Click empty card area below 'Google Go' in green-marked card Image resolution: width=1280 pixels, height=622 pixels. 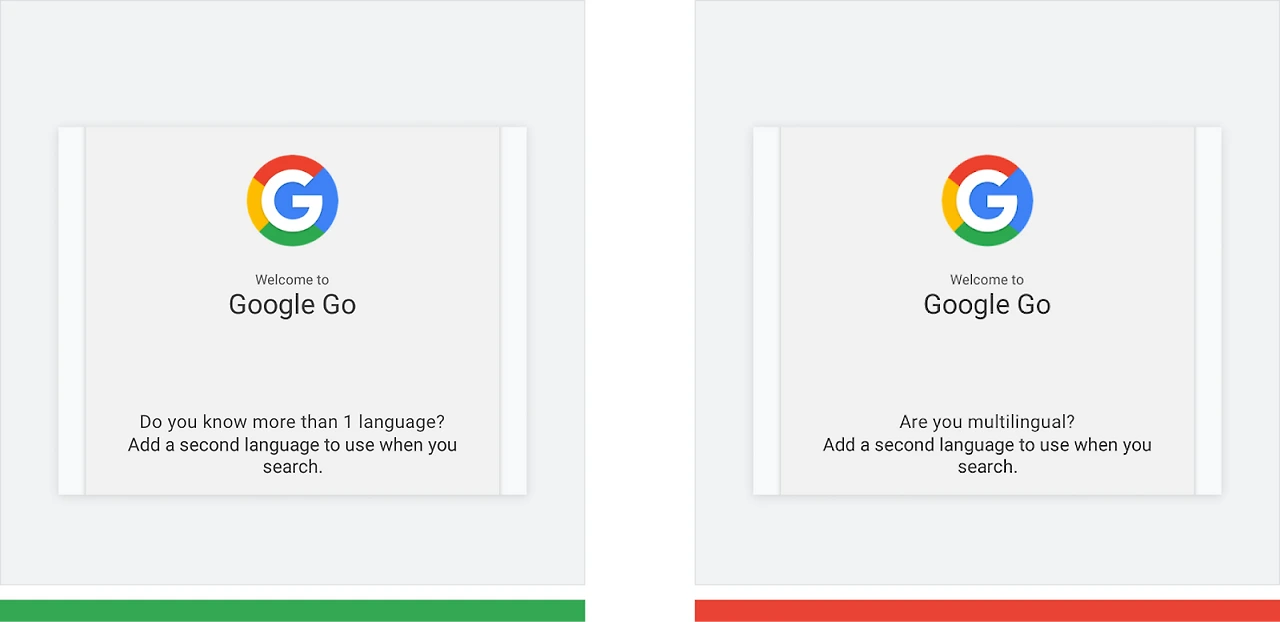tap(292, 365)
